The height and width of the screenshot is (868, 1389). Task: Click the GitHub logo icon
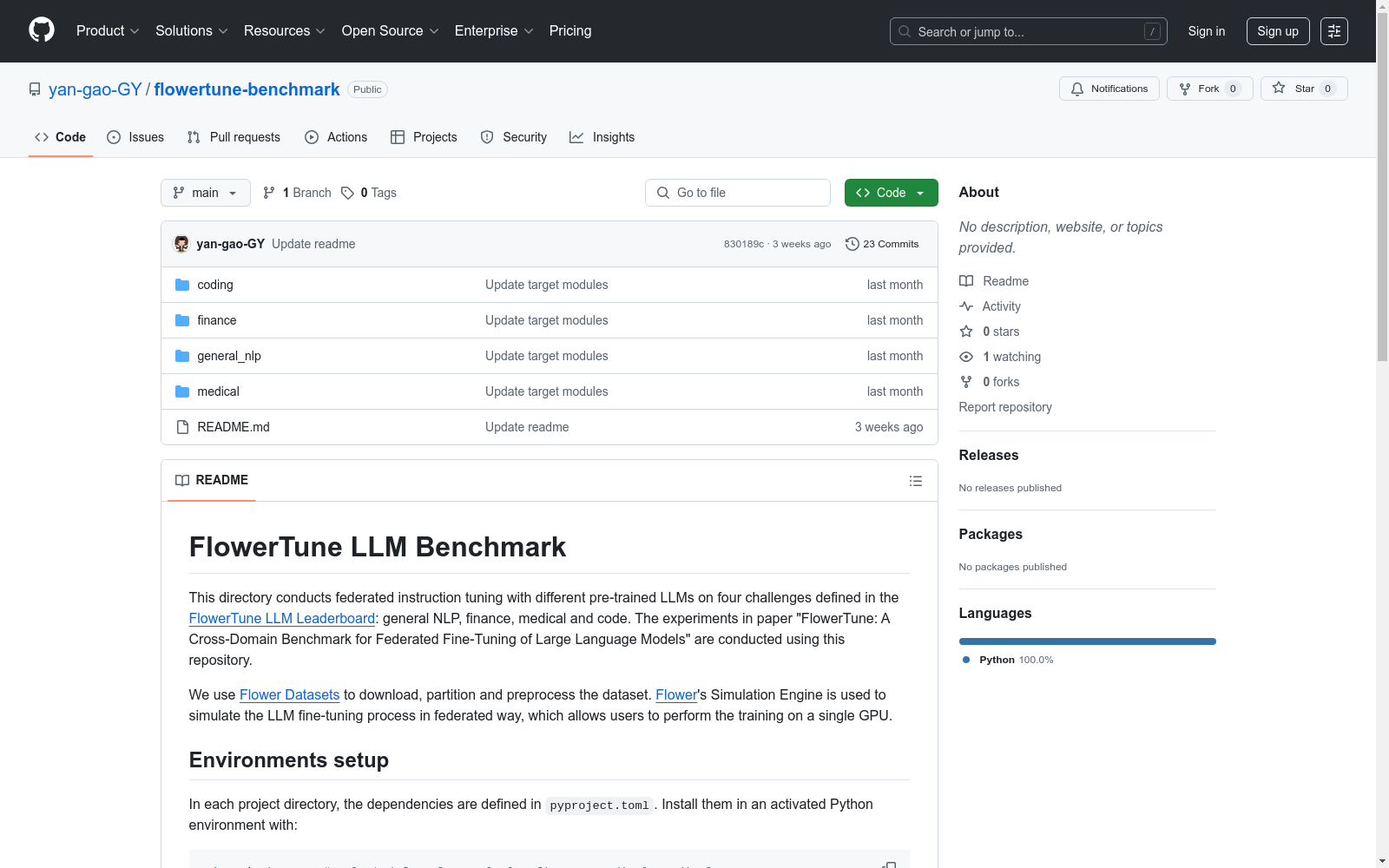coord(42,30)
